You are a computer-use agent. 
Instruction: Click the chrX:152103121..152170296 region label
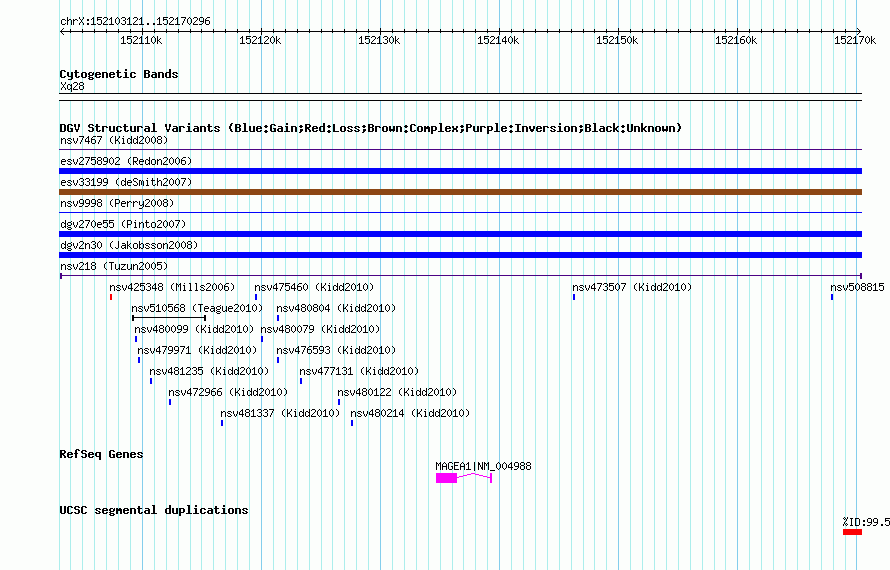point(135,21)
